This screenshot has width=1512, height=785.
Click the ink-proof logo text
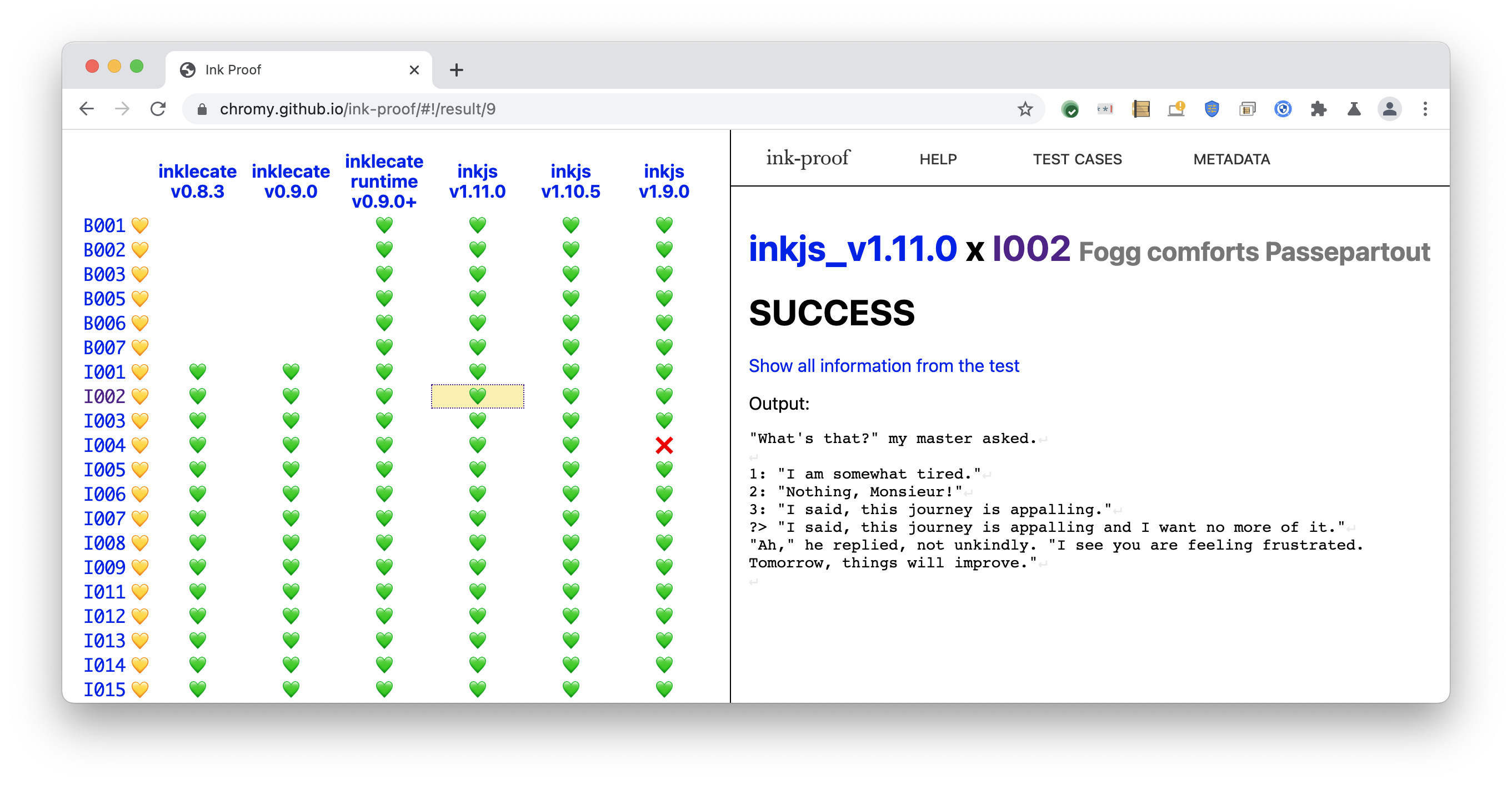(808, 158)
